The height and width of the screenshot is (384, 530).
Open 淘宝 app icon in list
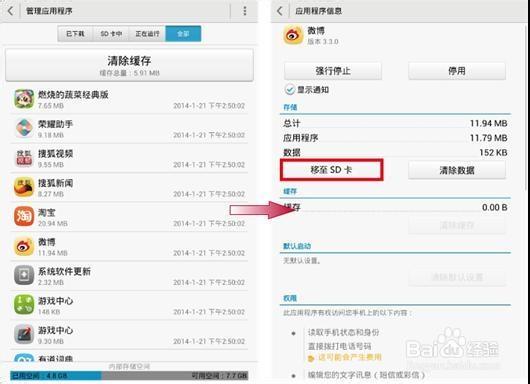tap(24, 217)
